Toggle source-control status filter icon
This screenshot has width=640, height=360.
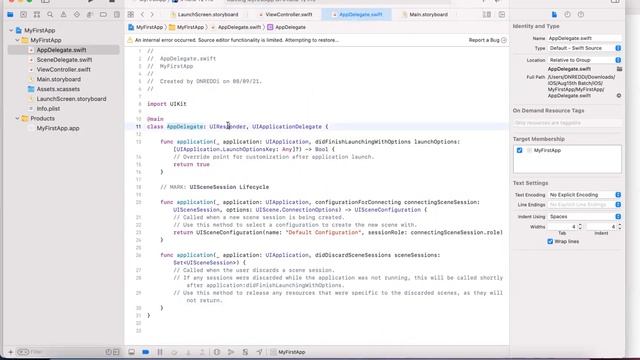coord(116,352)
